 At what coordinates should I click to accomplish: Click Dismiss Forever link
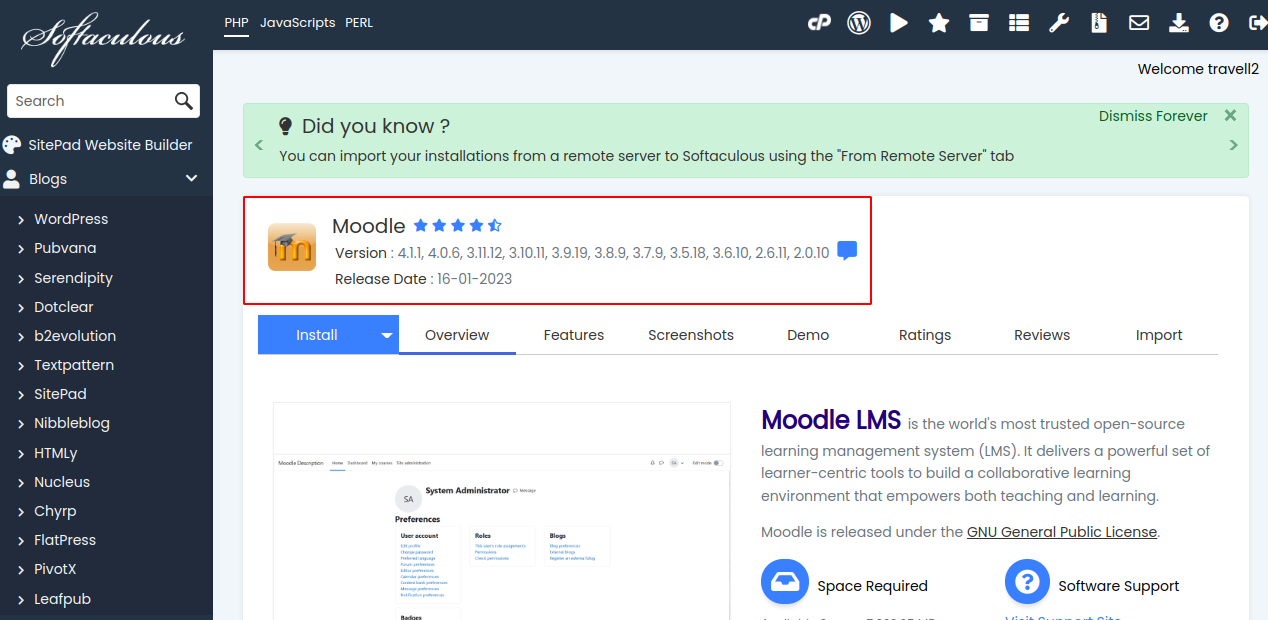[1153, 116]
